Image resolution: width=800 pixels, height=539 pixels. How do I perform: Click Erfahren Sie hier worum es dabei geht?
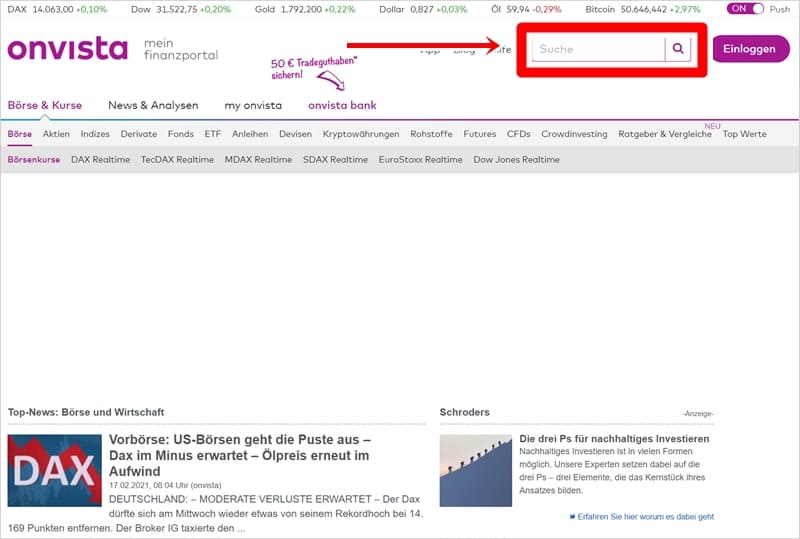coord(645,517)
